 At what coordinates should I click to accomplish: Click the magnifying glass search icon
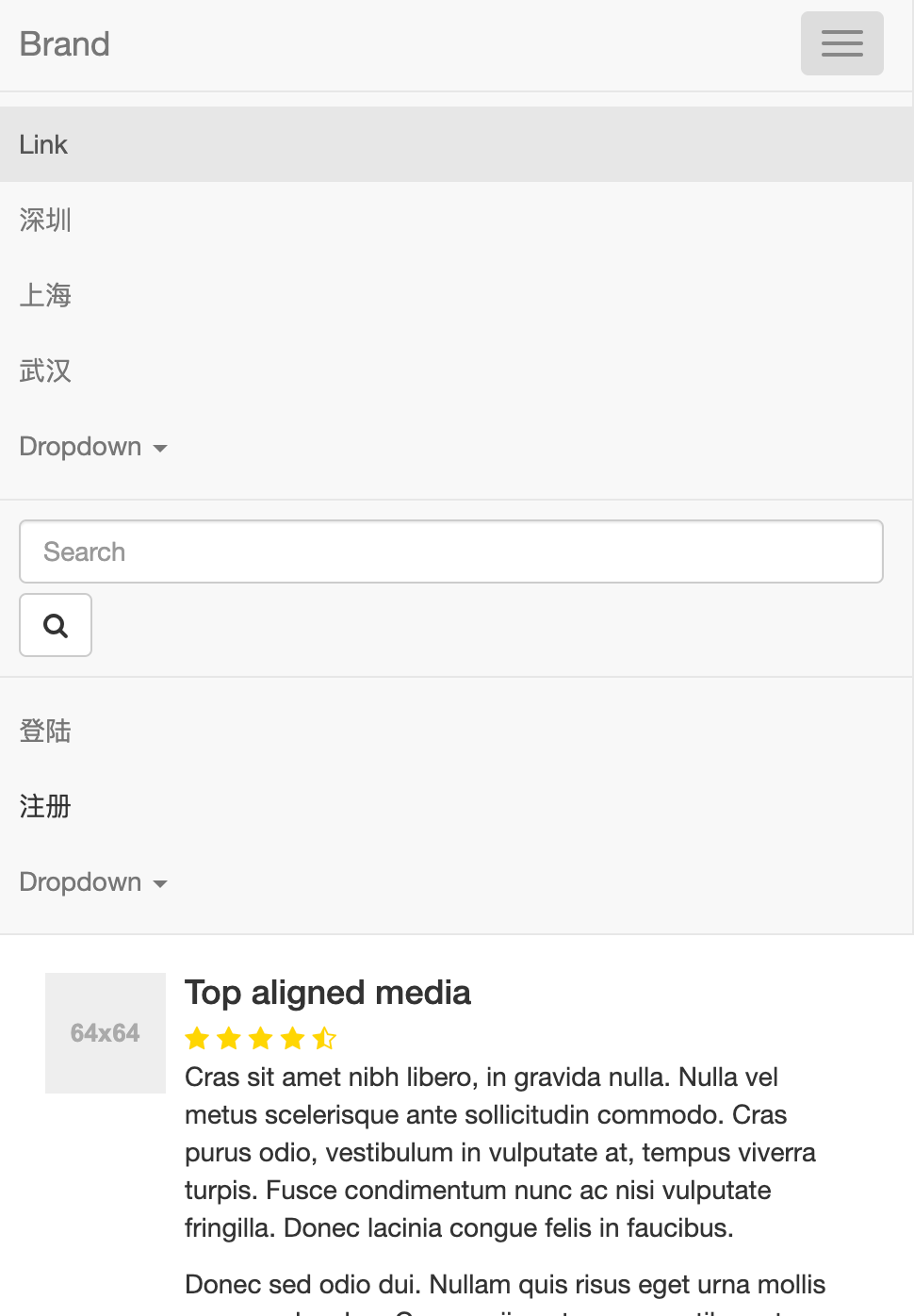click(55, 624)
